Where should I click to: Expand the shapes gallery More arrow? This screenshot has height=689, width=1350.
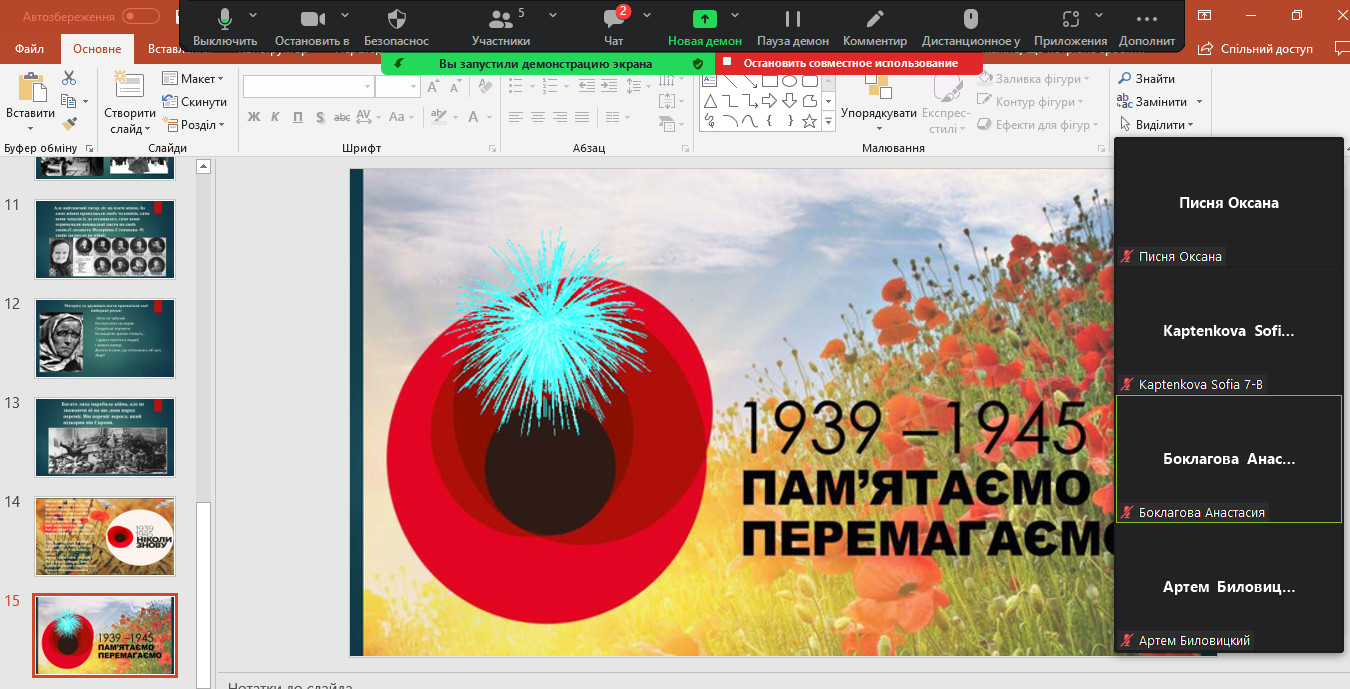coord(828,122)
